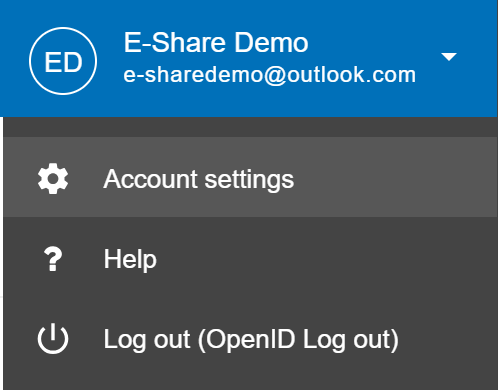
Task: Collapse the user menu with white arrow
Action: pyautogui.click(x=449, y=57)
